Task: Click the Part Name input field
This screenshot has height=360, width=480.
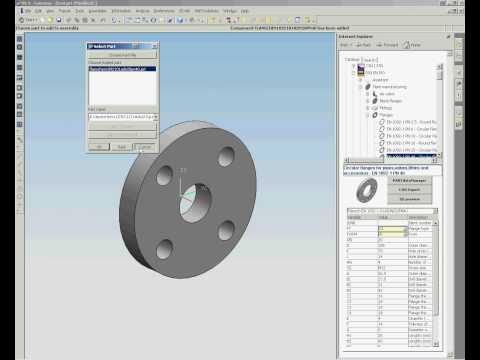Action: click(x=121, y=117)
